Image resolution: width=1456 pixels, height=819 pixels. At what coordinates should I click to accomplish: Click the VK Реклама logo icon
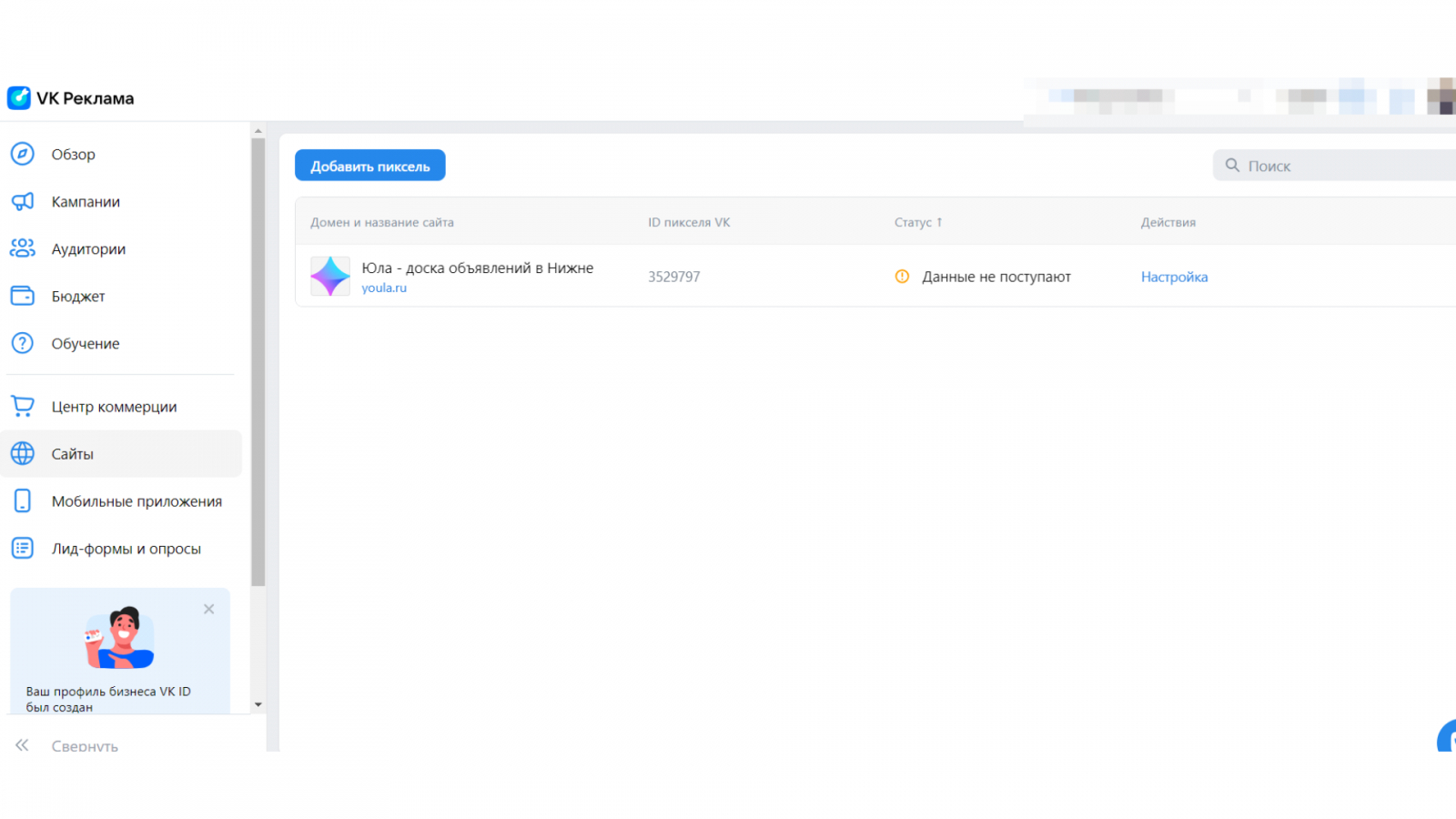(19, 97)
